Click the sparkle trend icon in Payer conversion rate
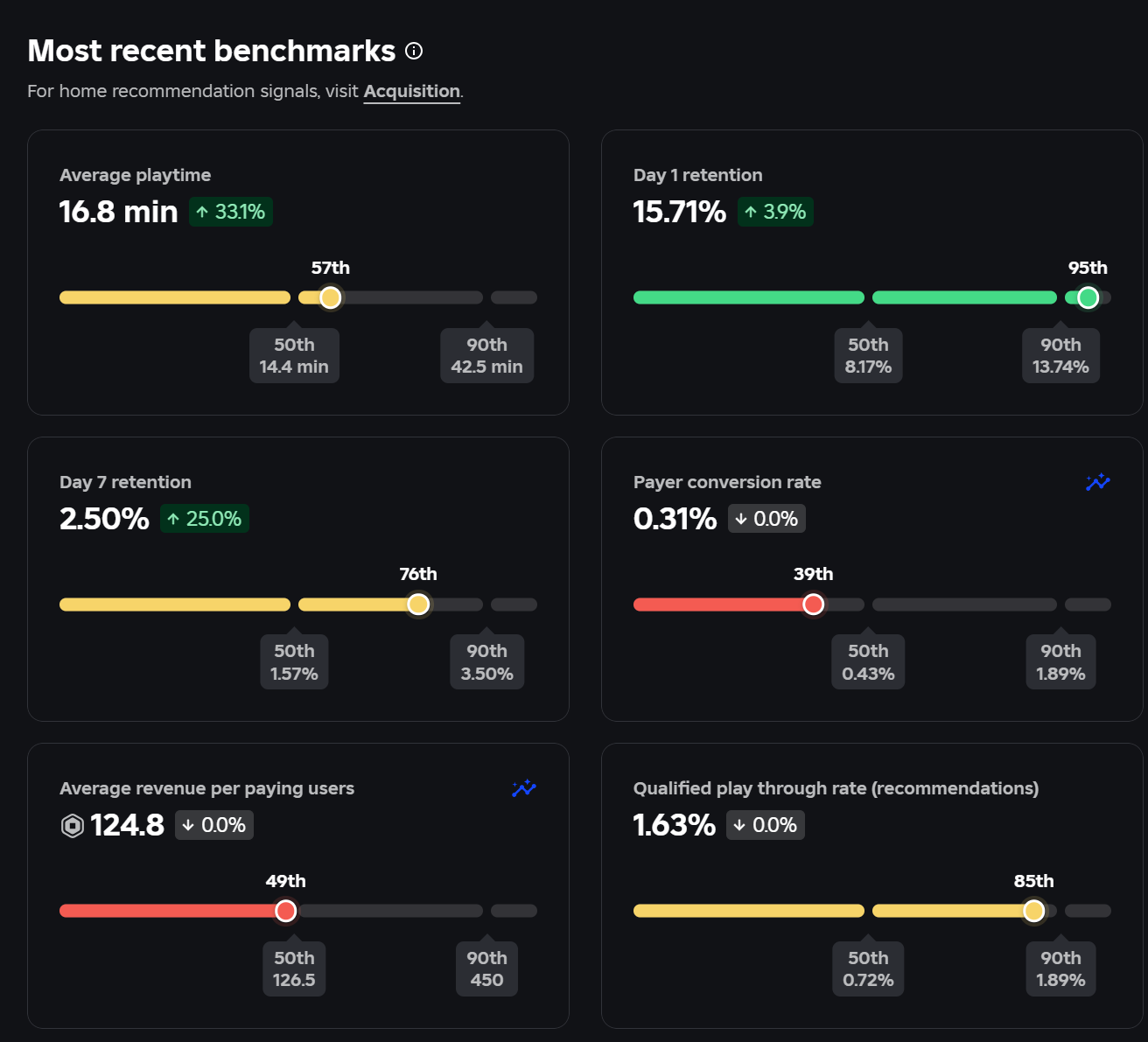1148x1042 pixels. 1097,482
